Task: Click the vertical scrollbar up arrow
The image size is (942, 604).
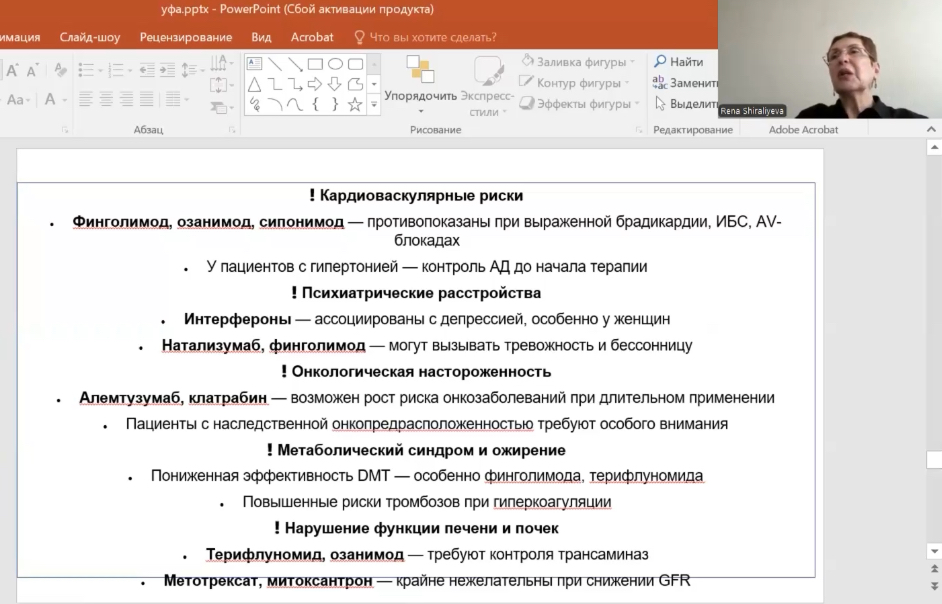Action: click(933, 147)
